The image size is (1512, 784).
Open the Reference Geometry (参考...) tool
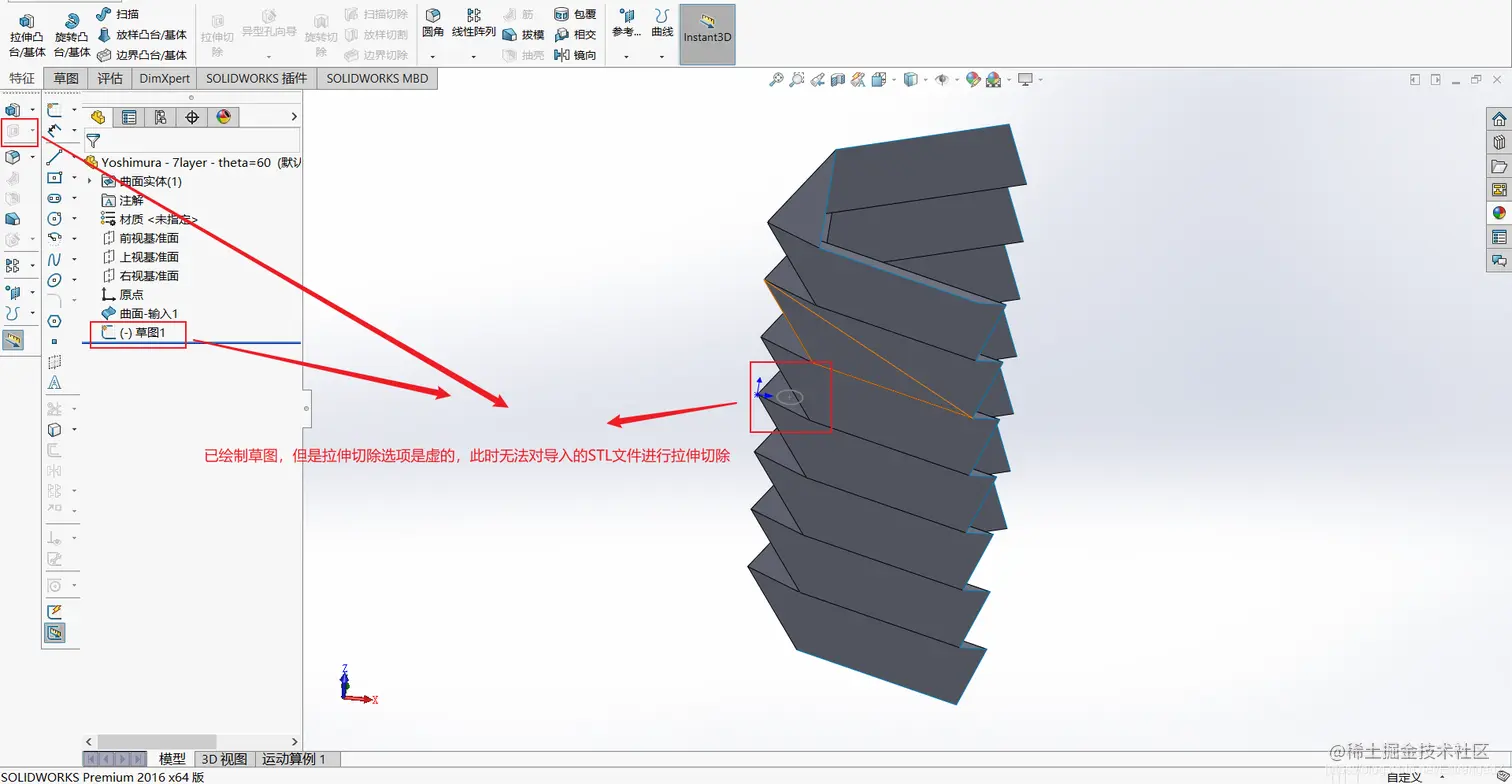tap(626, 23)
